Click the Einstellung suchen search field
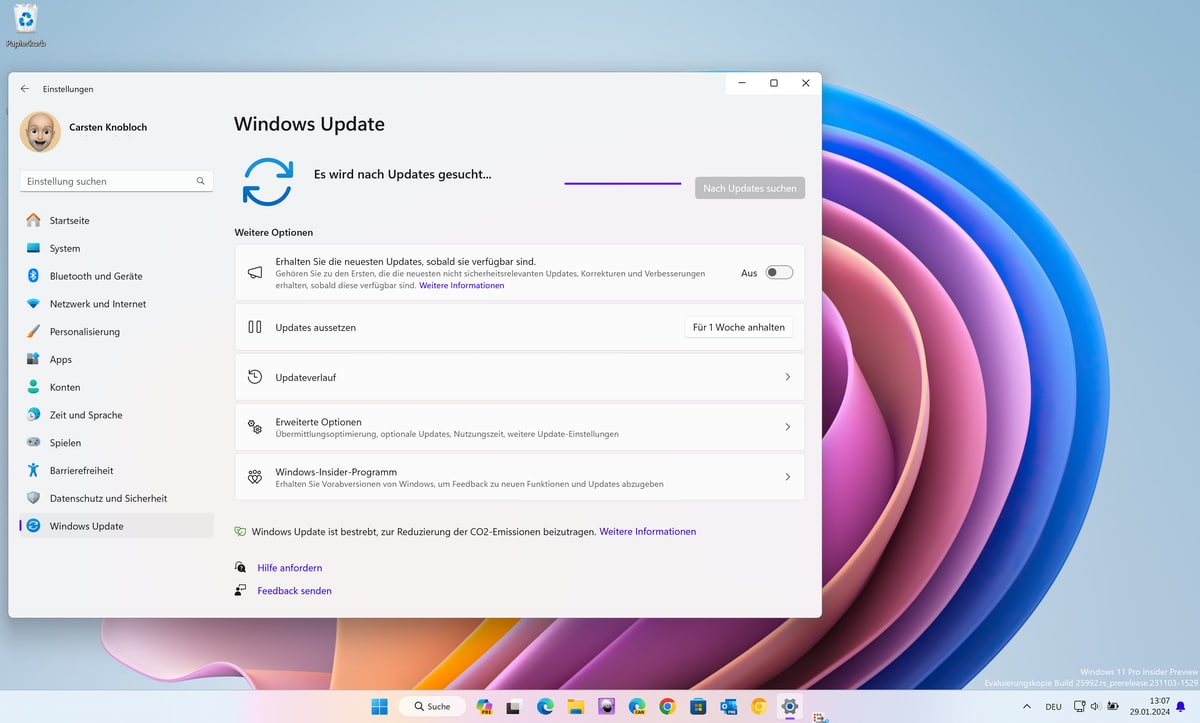The height and width of the screenshot is (723, 1200). tap(116, 181)
